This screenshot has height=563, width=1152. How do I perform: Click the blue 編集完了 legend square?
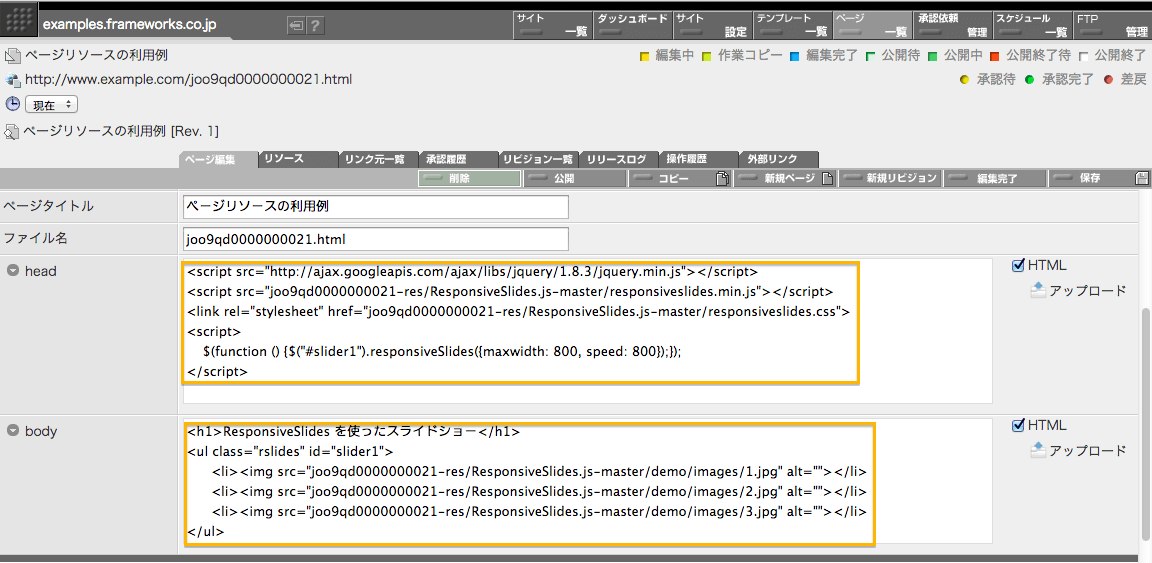coord(796,56)
